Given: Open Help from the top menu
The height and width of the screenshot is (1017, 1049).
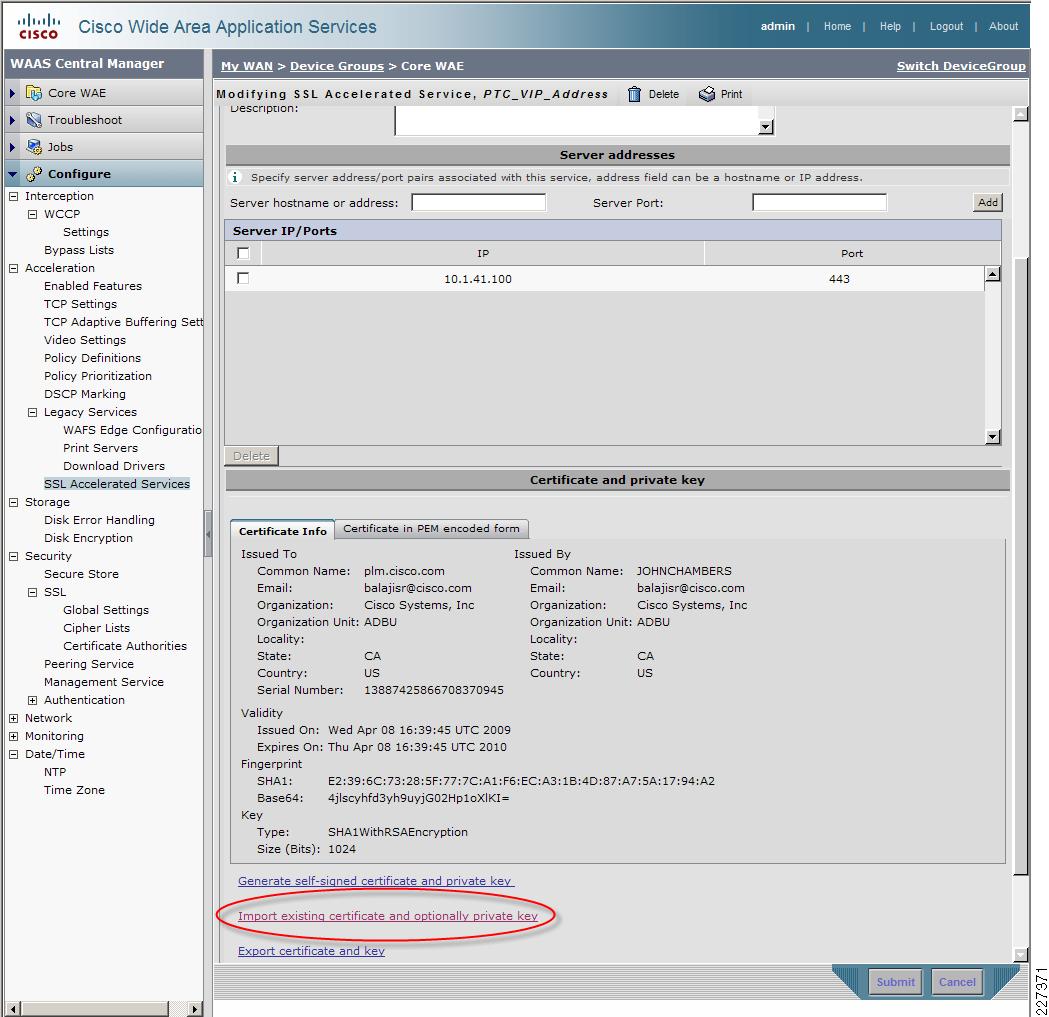Looking at the screenshot, I should 890,26.
